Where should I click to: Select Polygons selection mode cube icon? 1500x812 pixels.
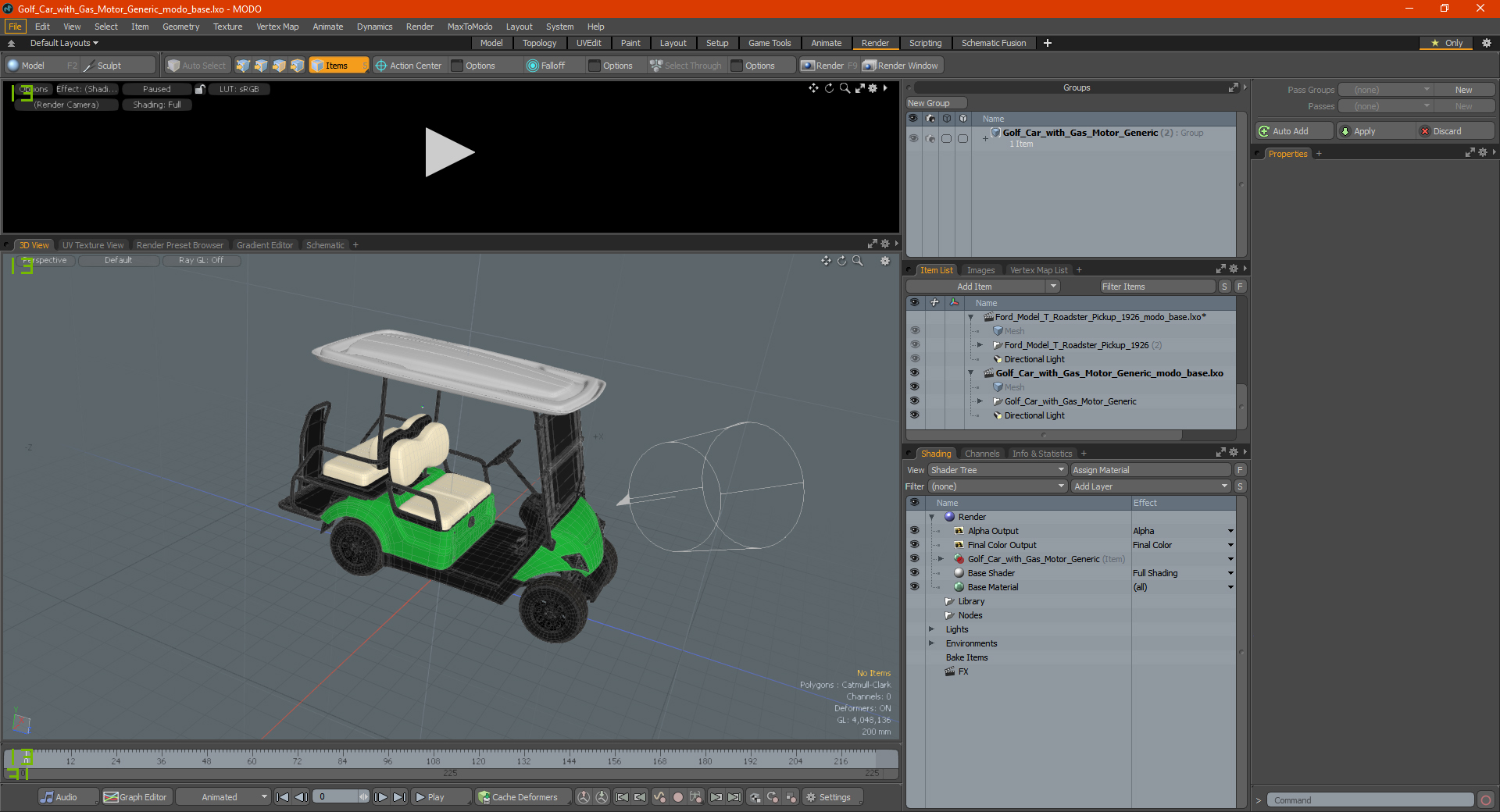279,66
